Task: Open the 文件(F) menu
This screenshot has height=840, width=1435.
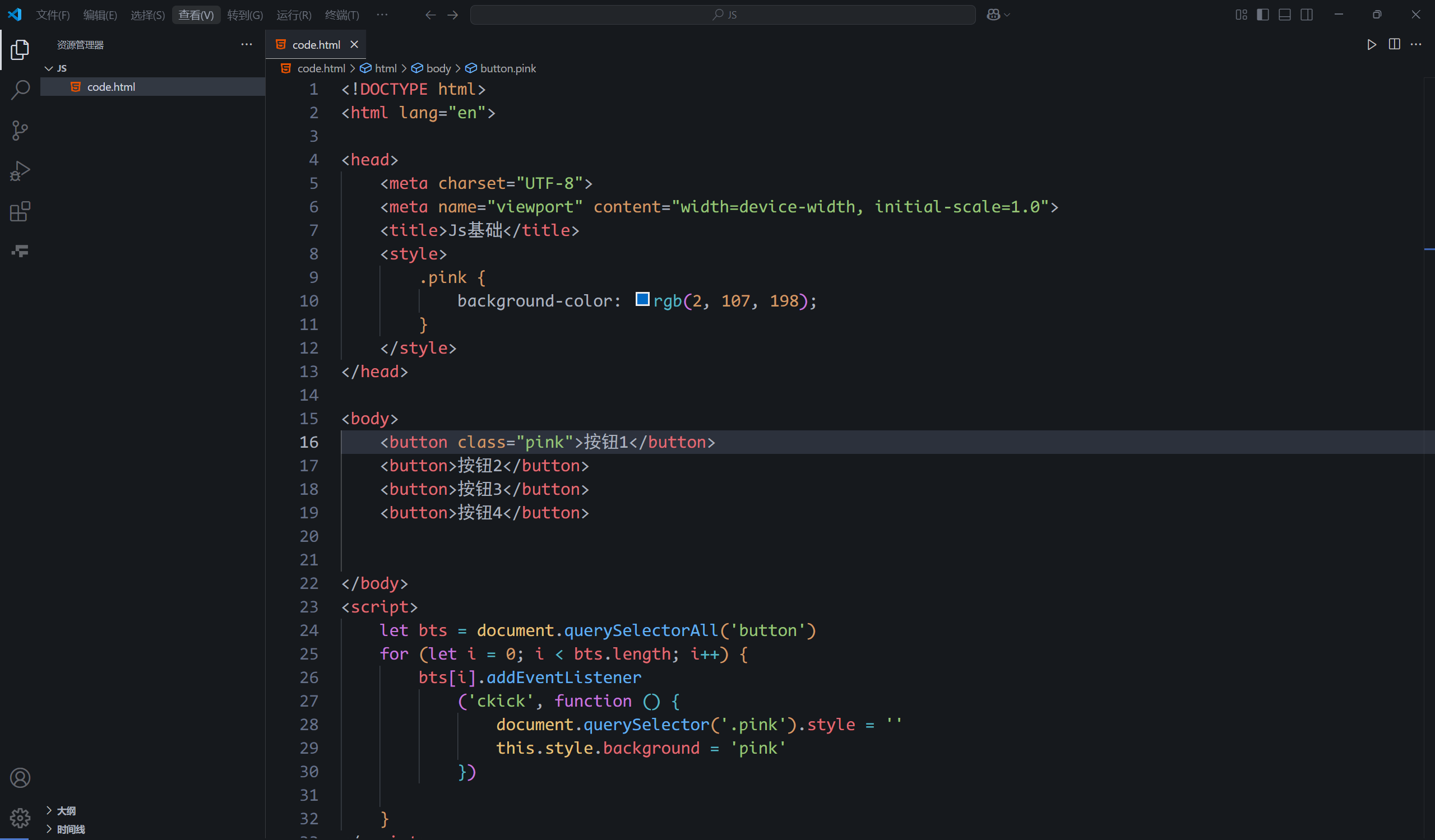Action: click(53, 15)
